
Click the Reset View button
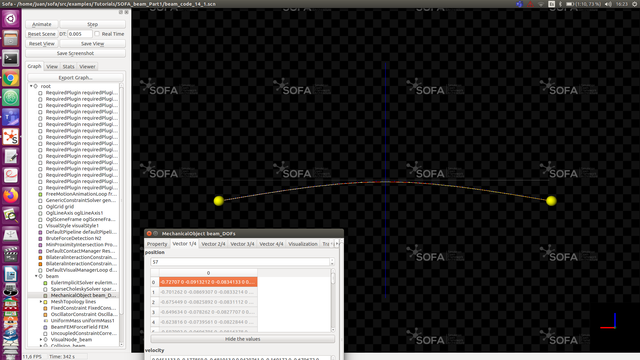[42, 44]
